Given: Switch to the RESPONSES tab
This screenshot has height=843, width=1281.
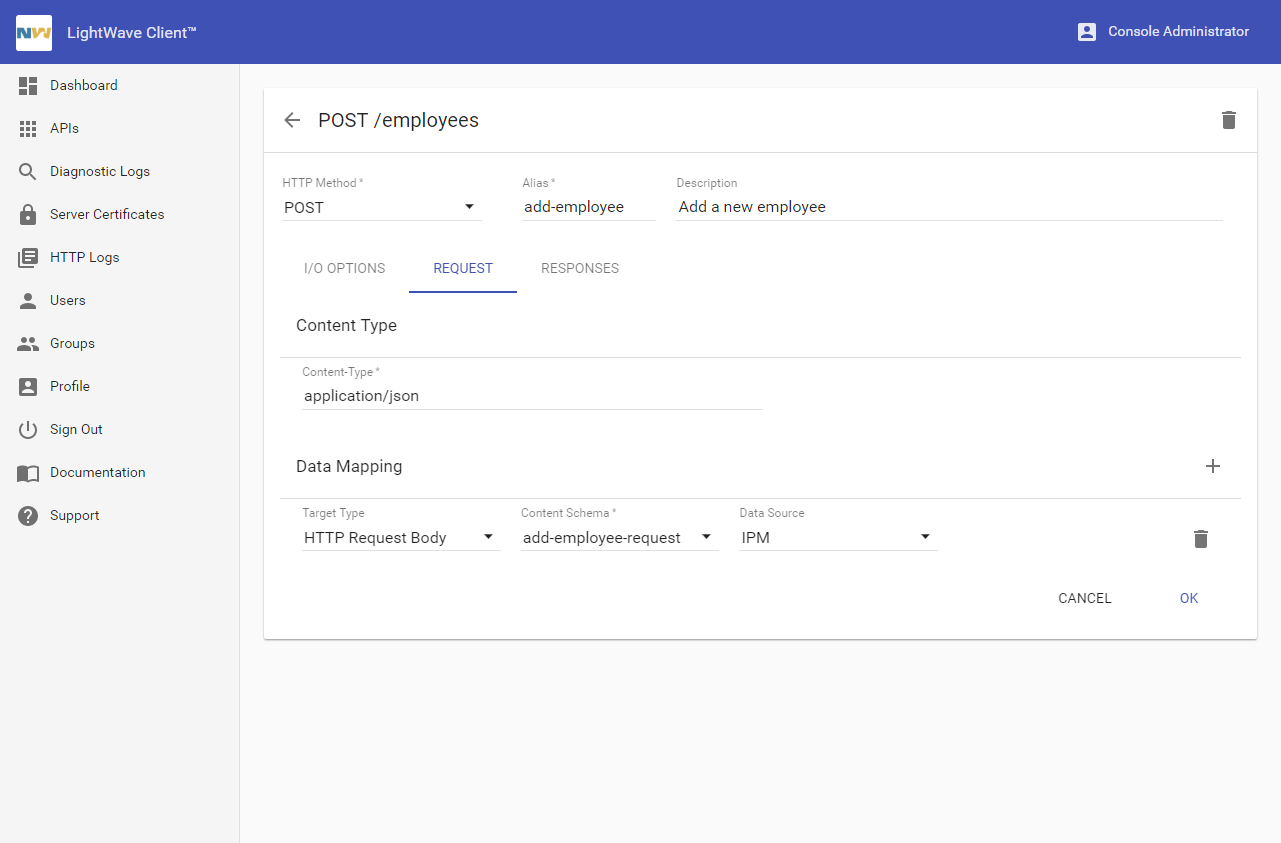Looking at the screenshot, I should pyautogui.click(x=580, y=269).
